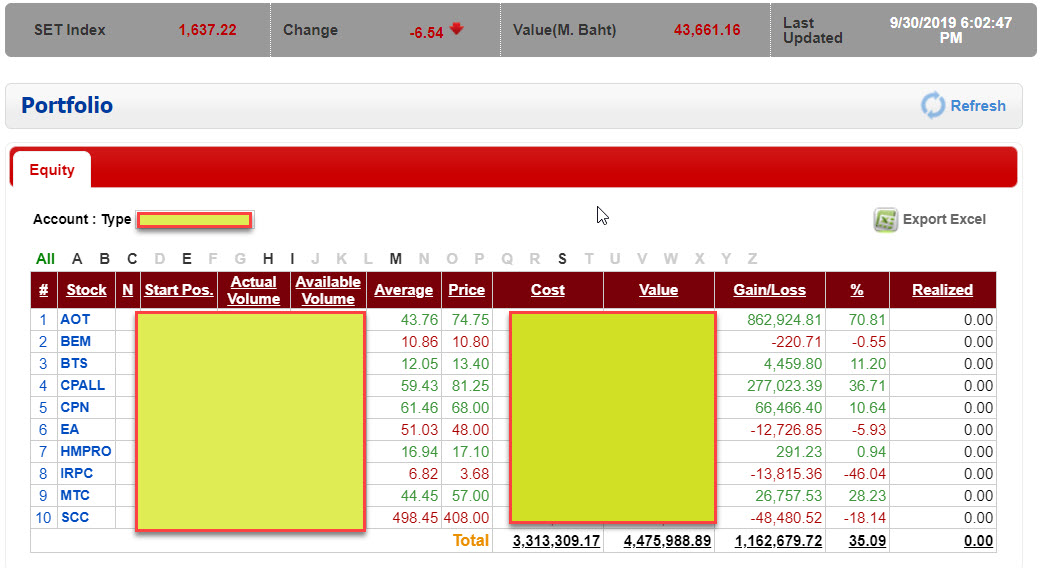The height and width of the screenshot is (568, 1045).
Task: Open the CPALL stock link
Action: 83,385
